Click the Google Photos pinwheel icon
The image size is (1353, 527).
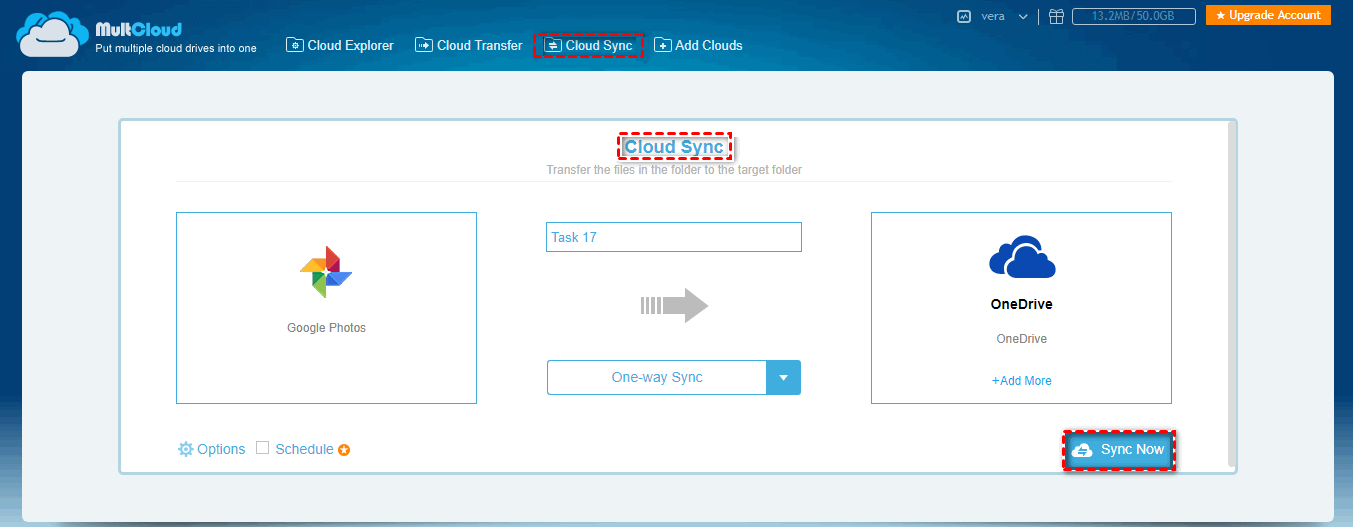pos(326,272)
